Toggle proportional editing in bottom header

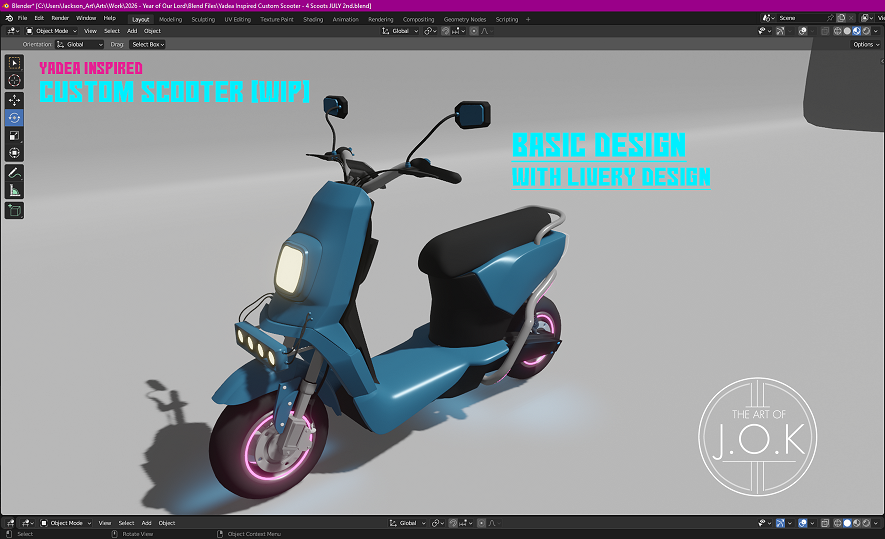pyautogui.click(x=481, y=523)
